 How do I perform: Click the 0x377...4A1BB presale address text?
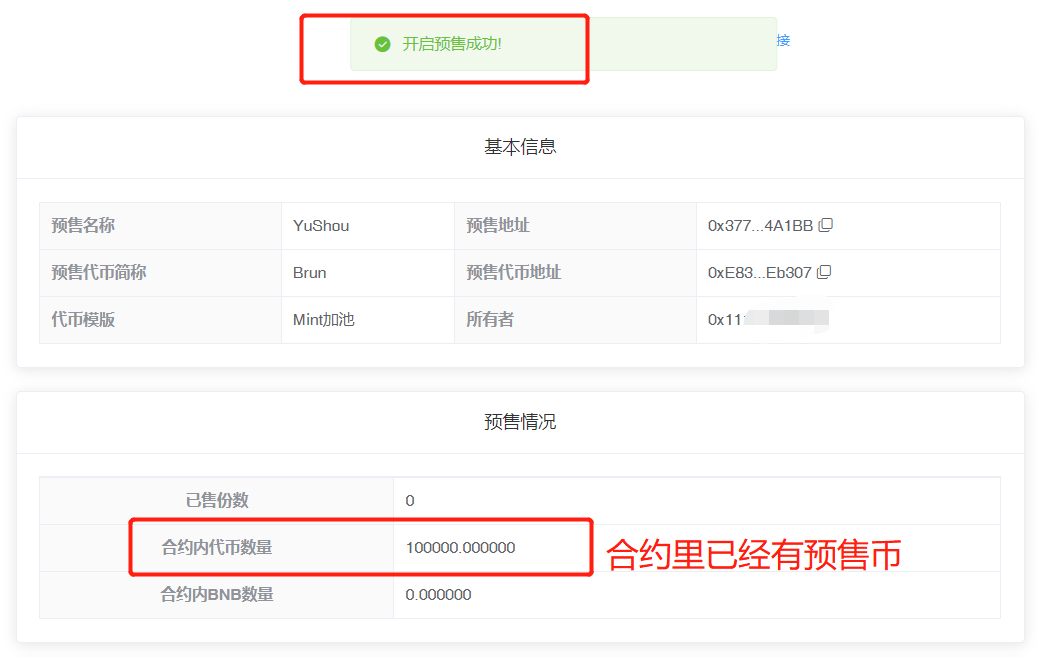(x=760, y=226)
